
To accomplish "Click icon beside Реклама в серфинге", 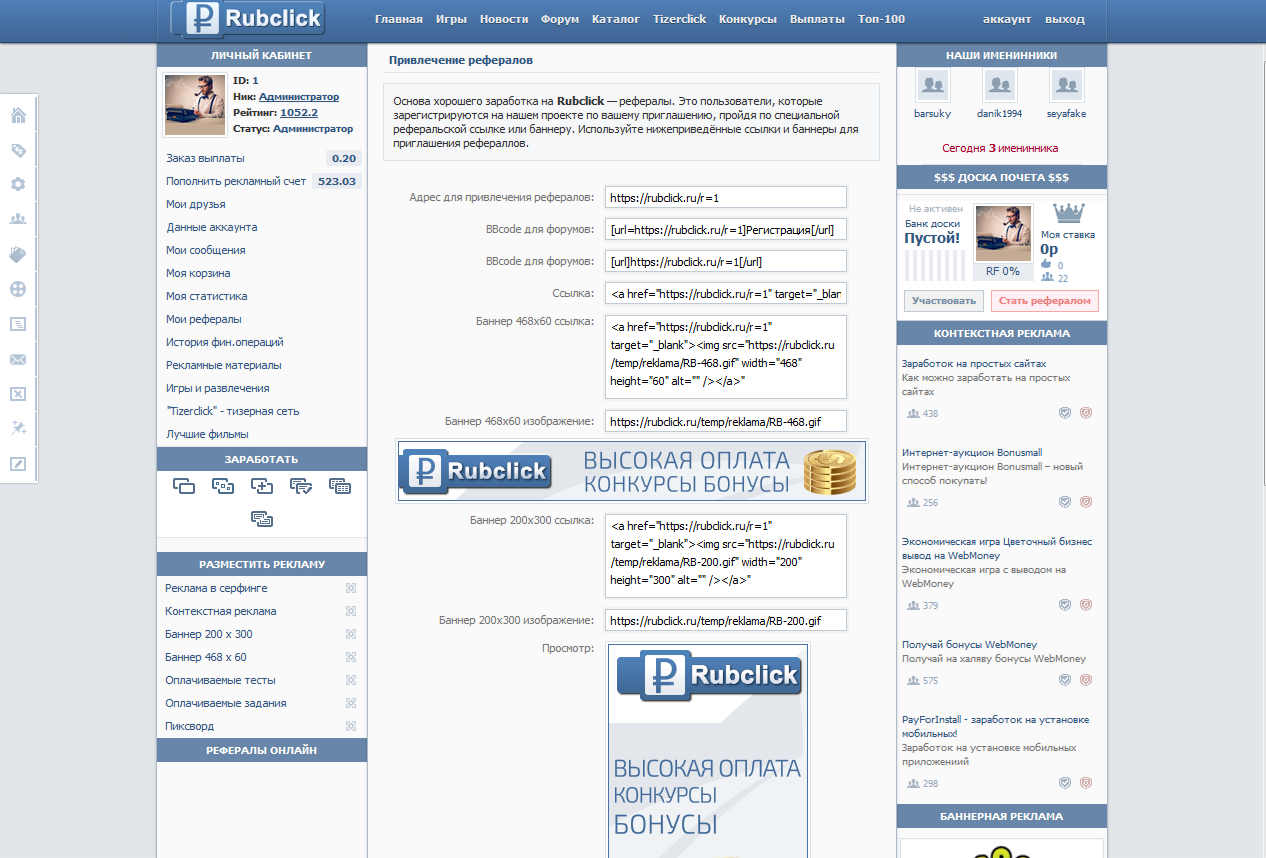I will [x=351, y=588].
